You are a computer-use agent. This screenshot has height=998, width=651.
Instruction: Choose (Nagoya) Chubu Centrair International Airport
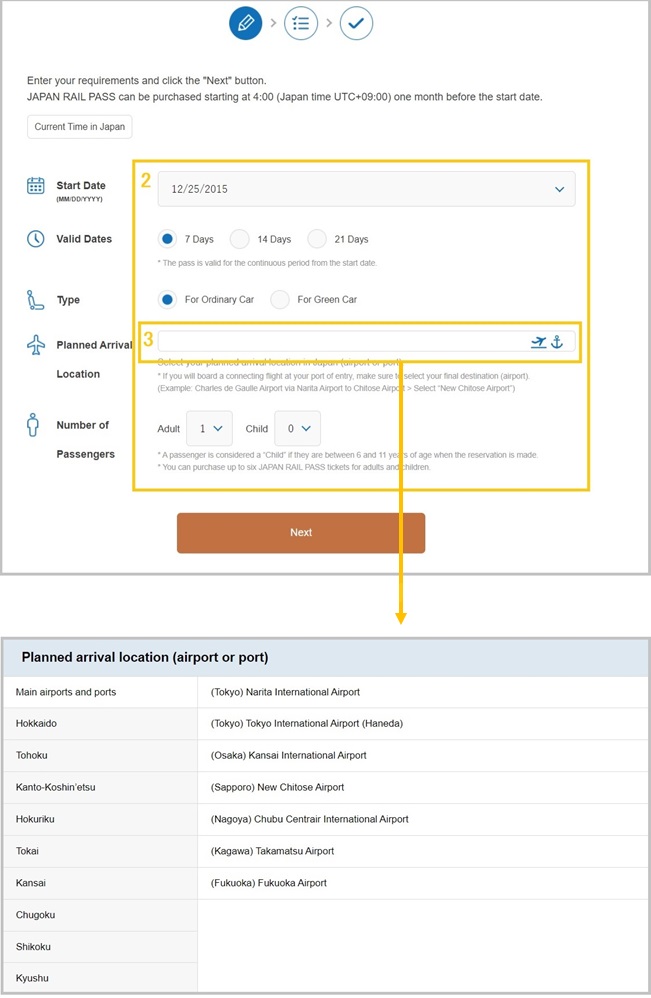[x=423, y=819]
